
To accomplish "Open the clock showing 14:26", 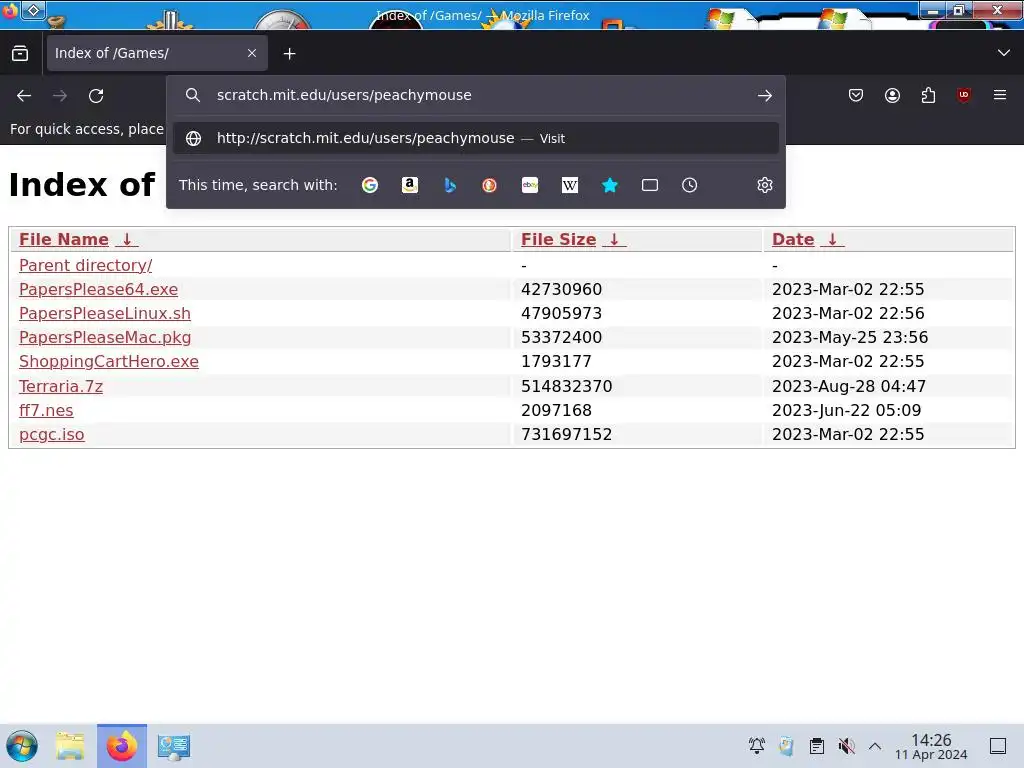I will coord(931,746).
